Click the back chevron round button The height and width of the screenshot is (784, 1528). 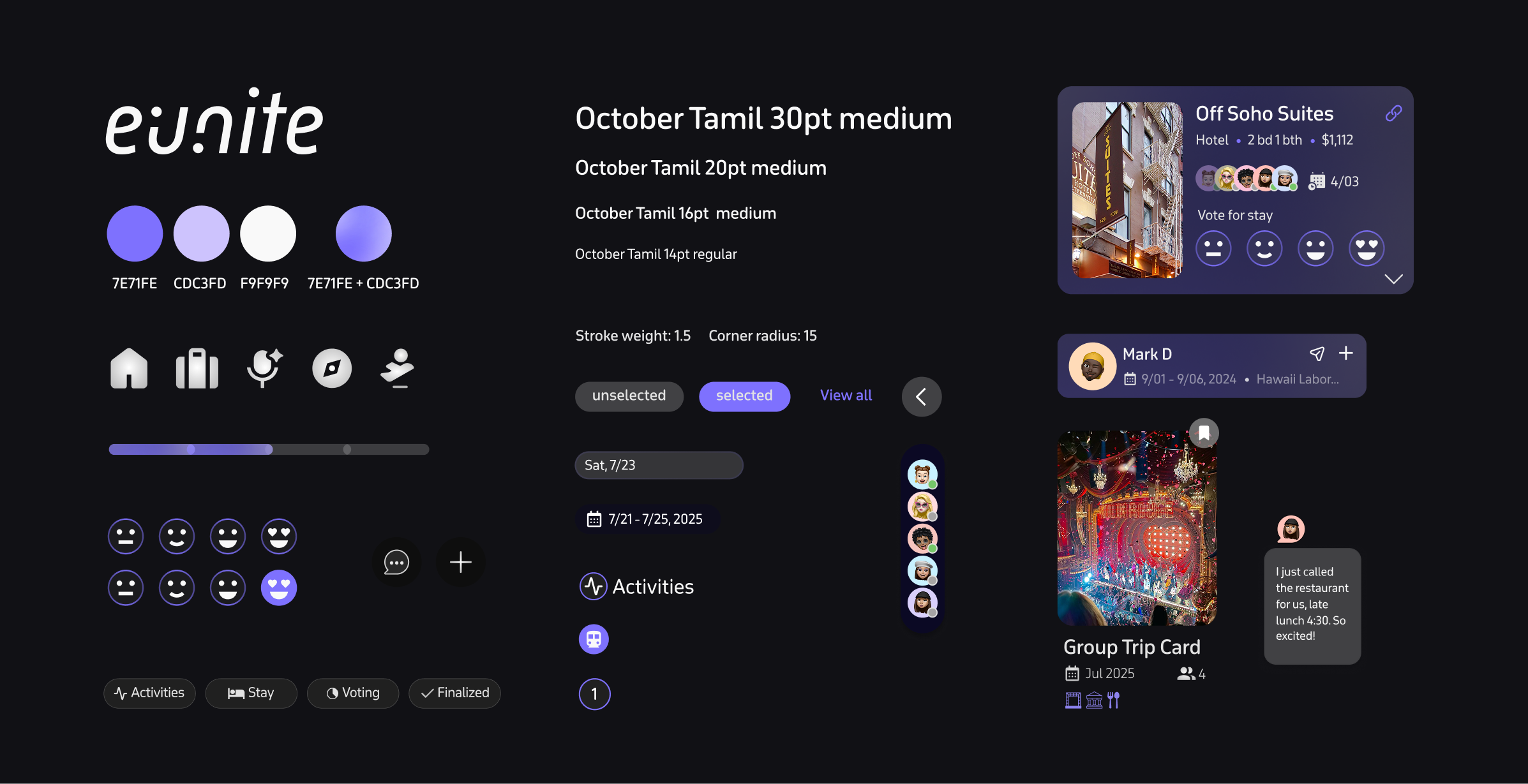(x=922, y=397)
